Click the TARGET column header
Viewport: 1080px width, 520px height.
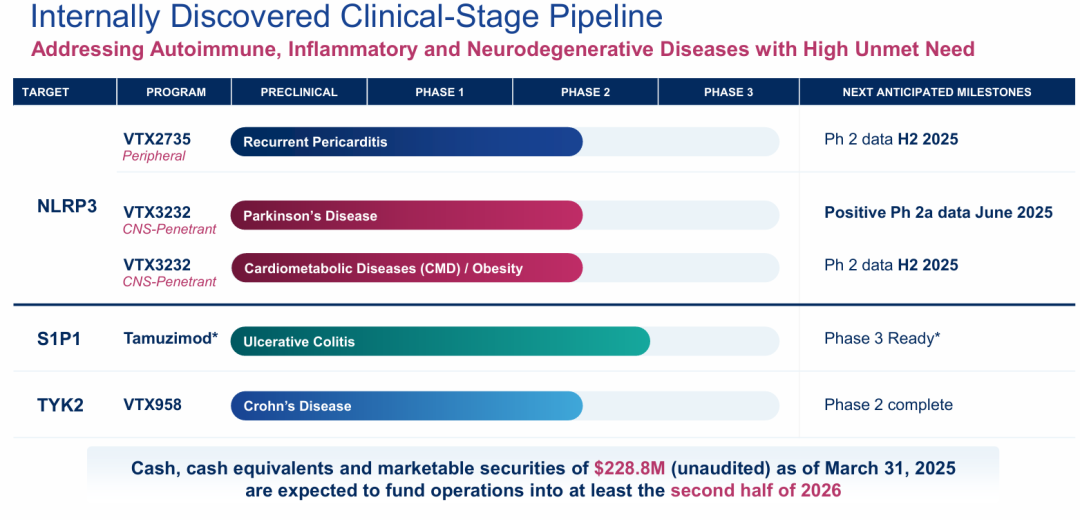tap(45, 92)
